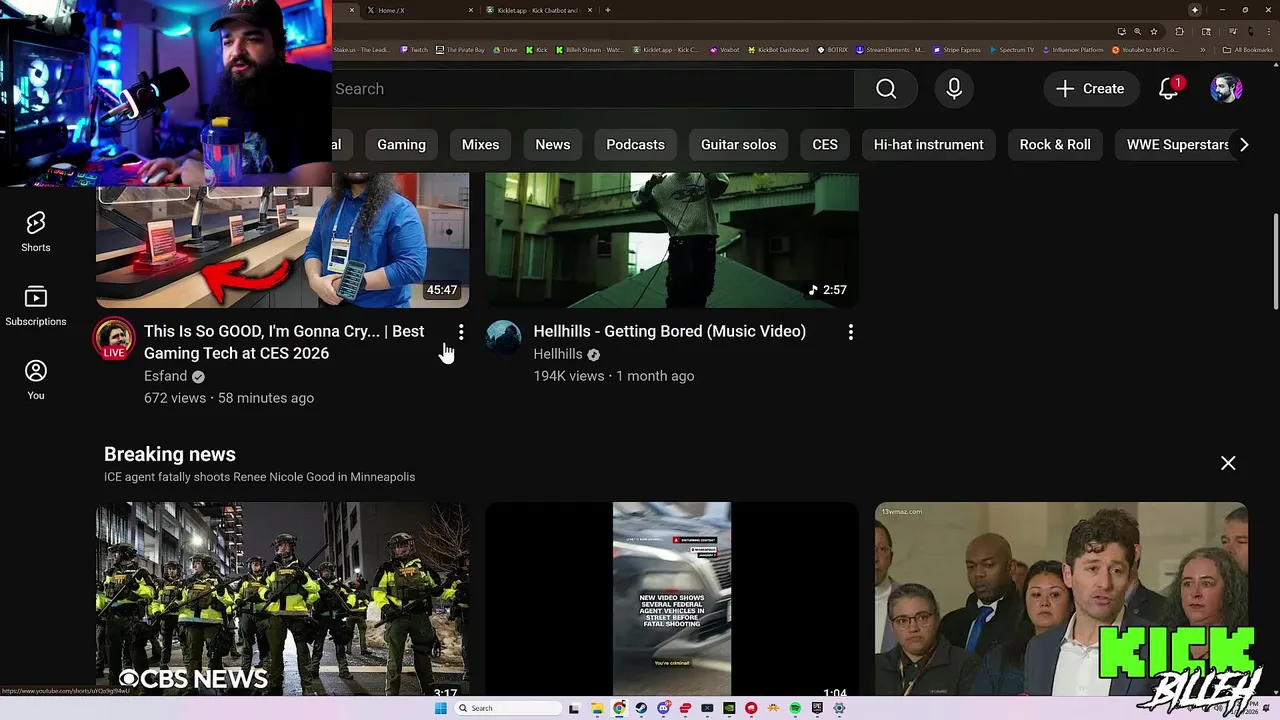This screenshot has height=720, width=1280.
Task: Open Steam from the taskbar
Action: 641,708
